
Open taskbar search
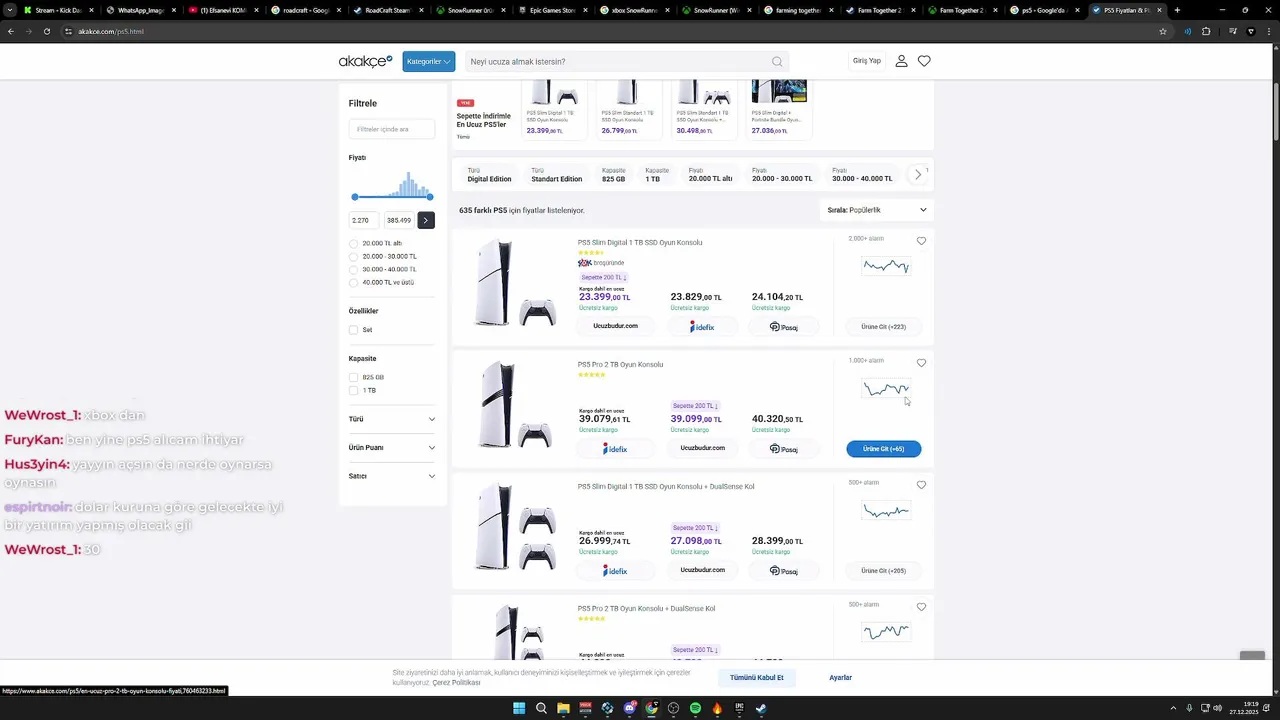click(541, 708)
